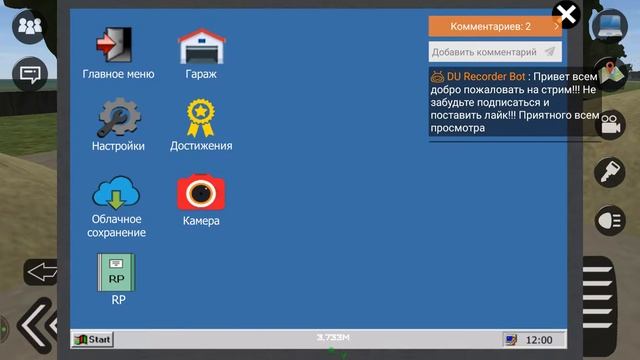This screenshot has height=360, width=640.
Task: Open the map with location pin
Action: point(611,75)
